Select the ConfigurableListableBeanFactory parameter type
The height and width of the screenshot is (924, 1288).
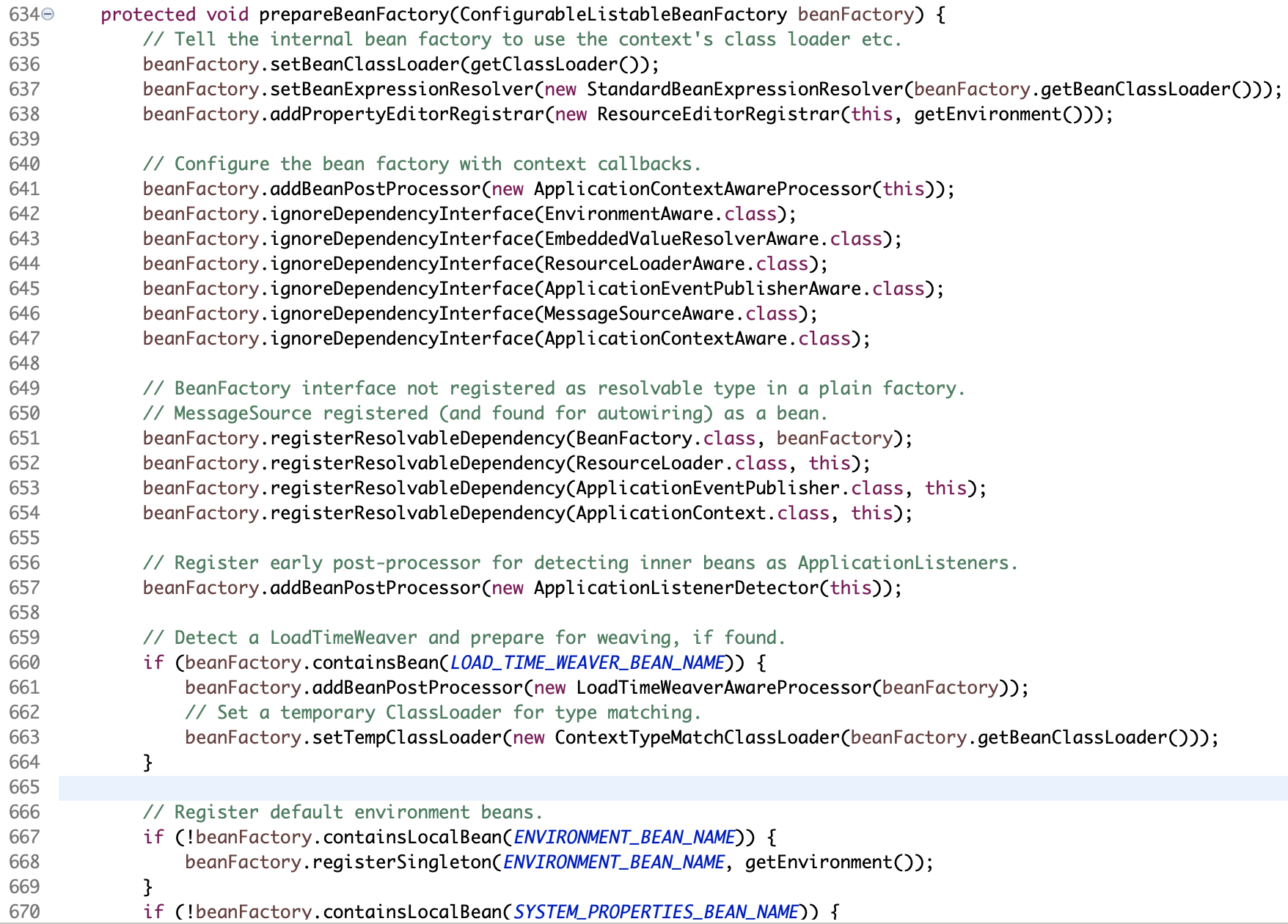click(x=623, y=15)
